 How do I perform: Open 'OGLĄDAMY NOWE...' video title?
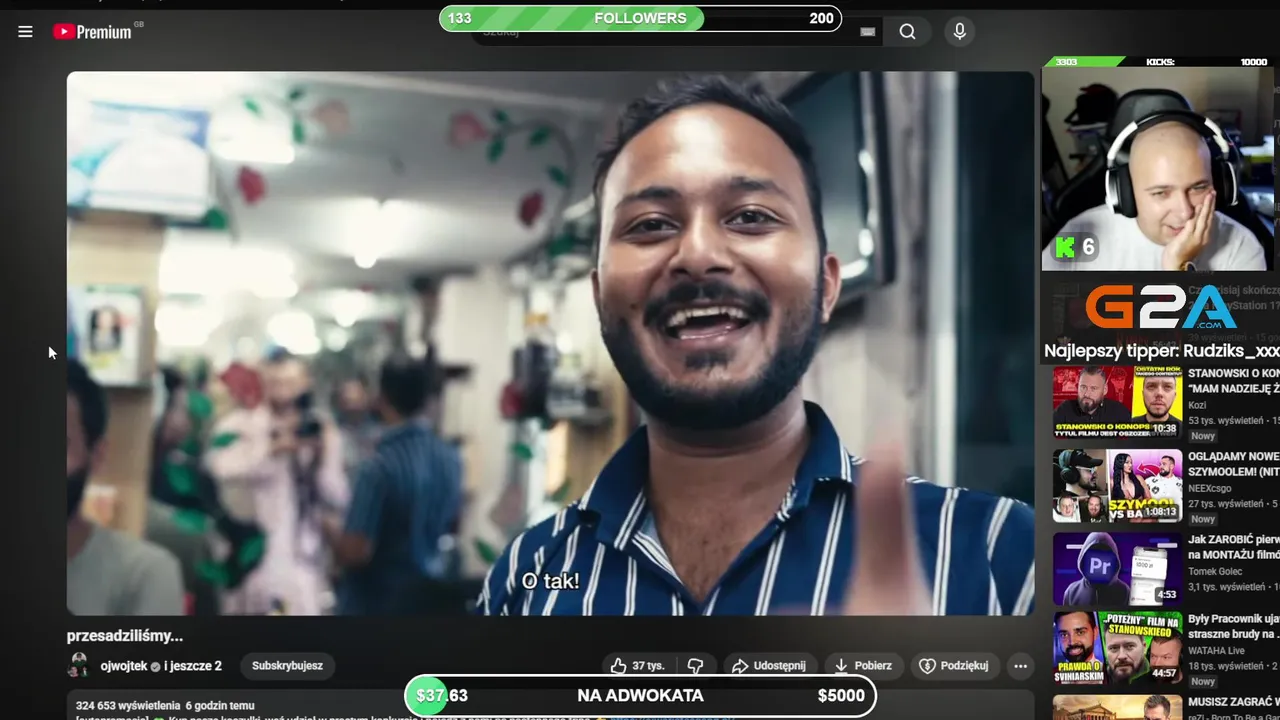coord(1233,464)
